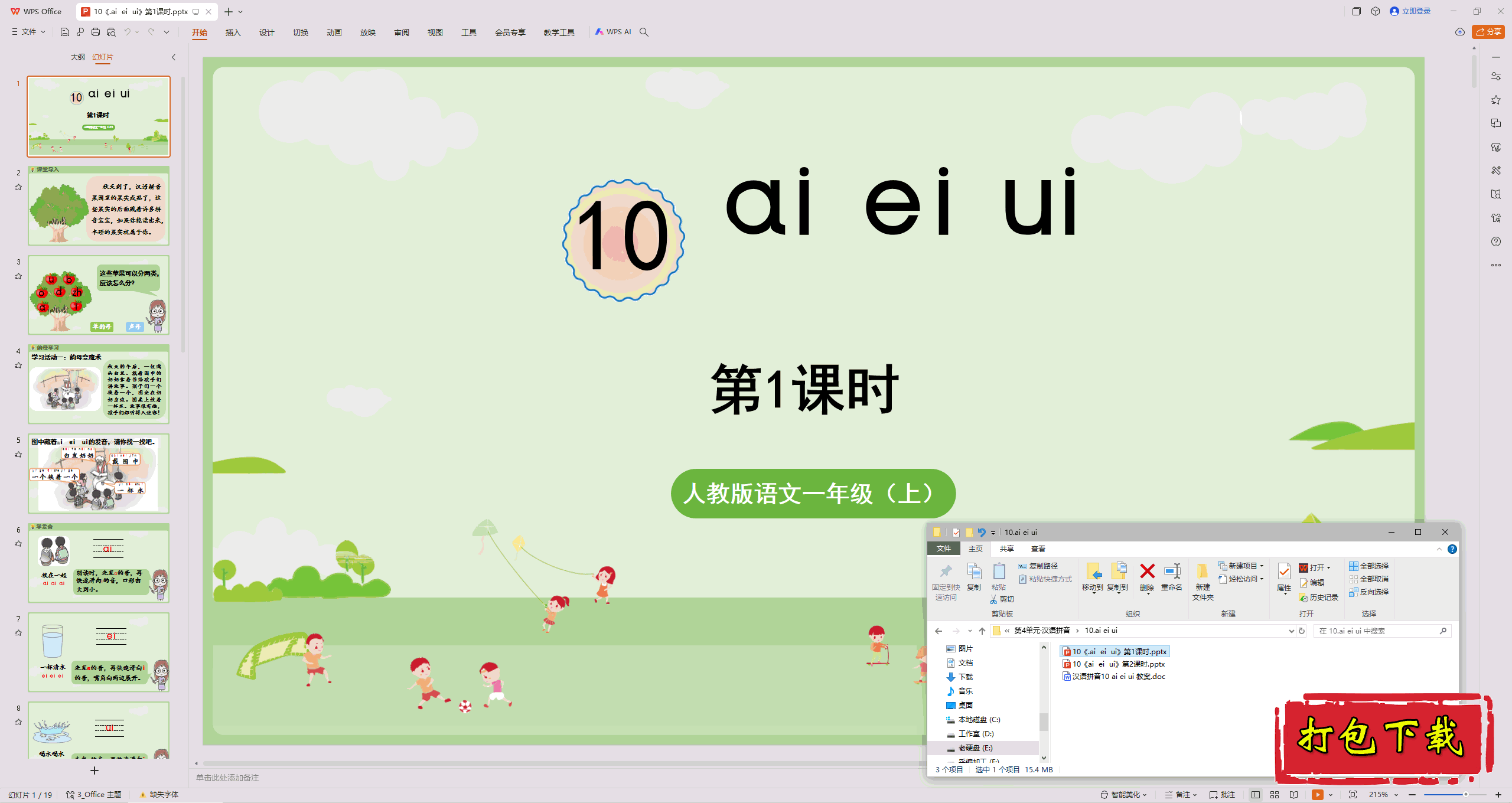The image size is (1512, 803).
Task: Switch to the 设计 ribbon tab
Action: [x=267, y=32]
